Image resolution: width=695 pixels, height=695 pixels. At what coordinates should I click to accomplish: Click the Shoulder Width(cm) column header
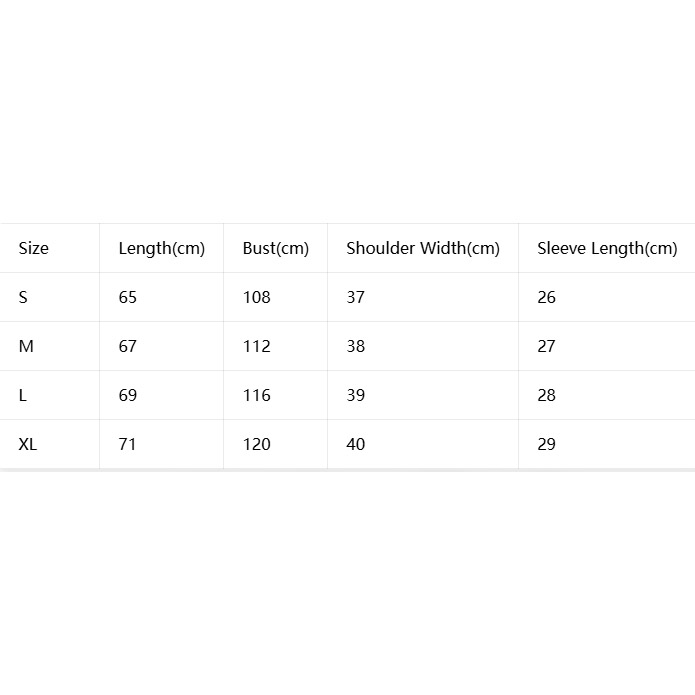423,249
